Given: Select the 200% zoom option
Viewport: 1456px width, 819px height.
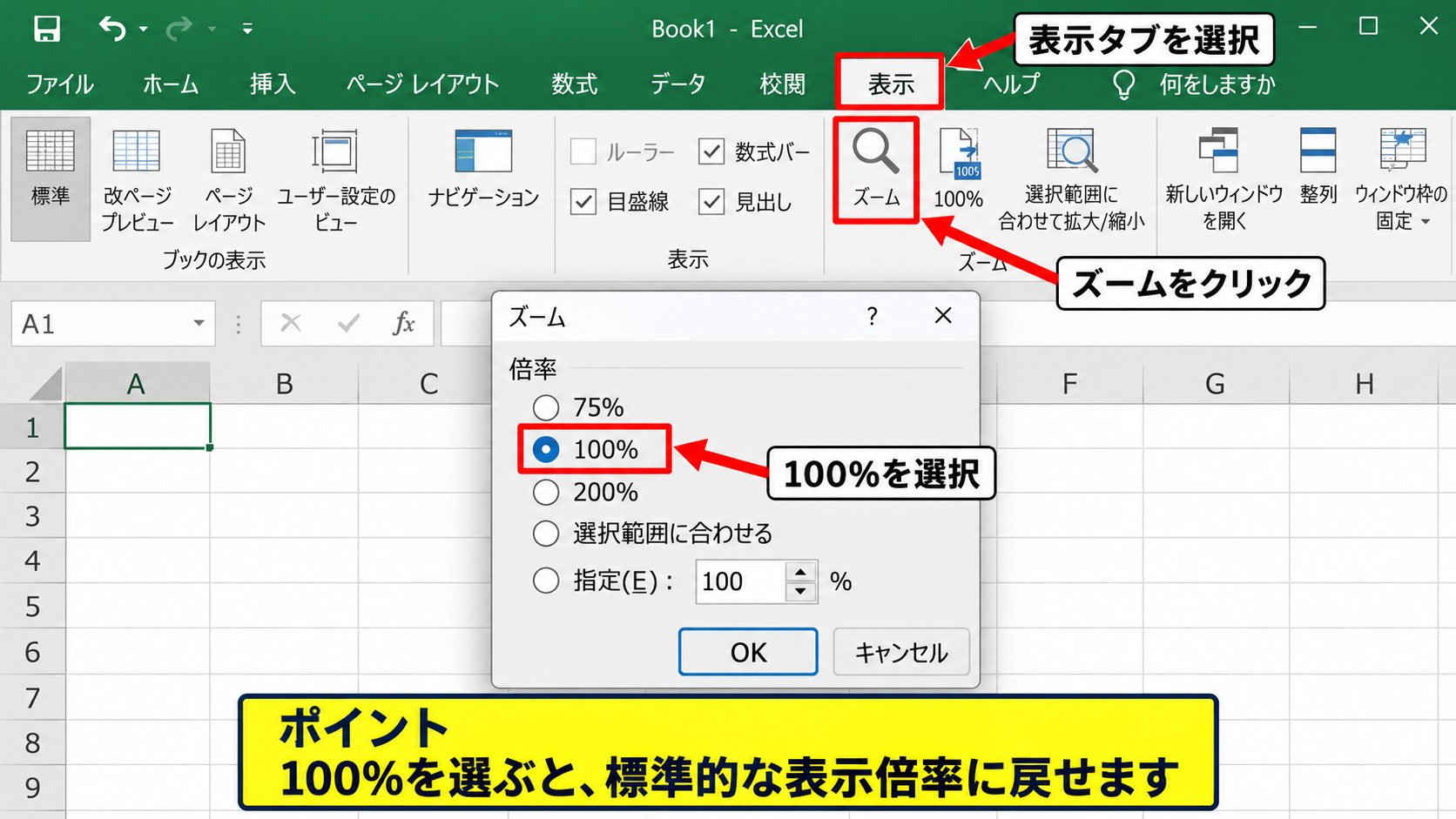Looking at the screenshot, I should pos(546,492).
